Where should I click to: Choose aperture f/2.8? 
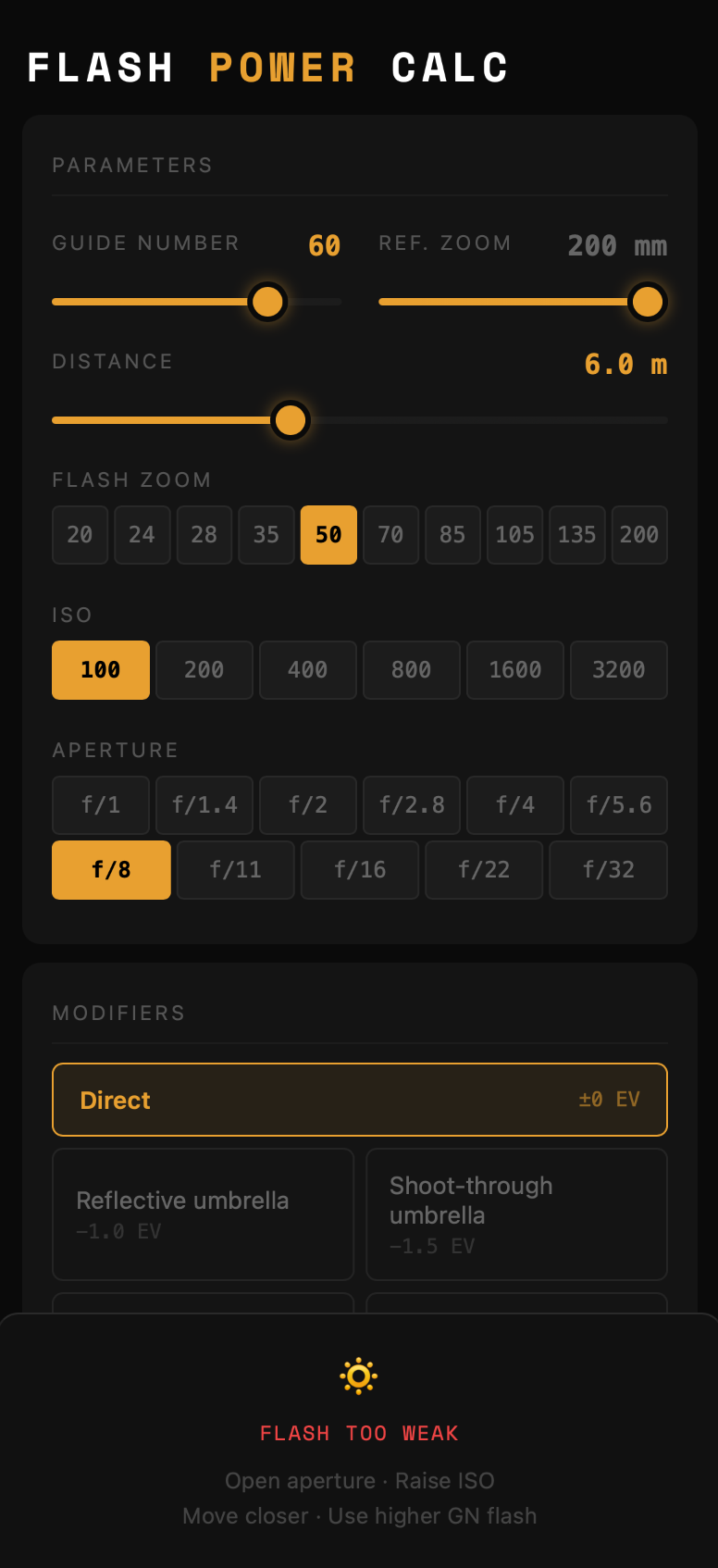pos(411,805)
